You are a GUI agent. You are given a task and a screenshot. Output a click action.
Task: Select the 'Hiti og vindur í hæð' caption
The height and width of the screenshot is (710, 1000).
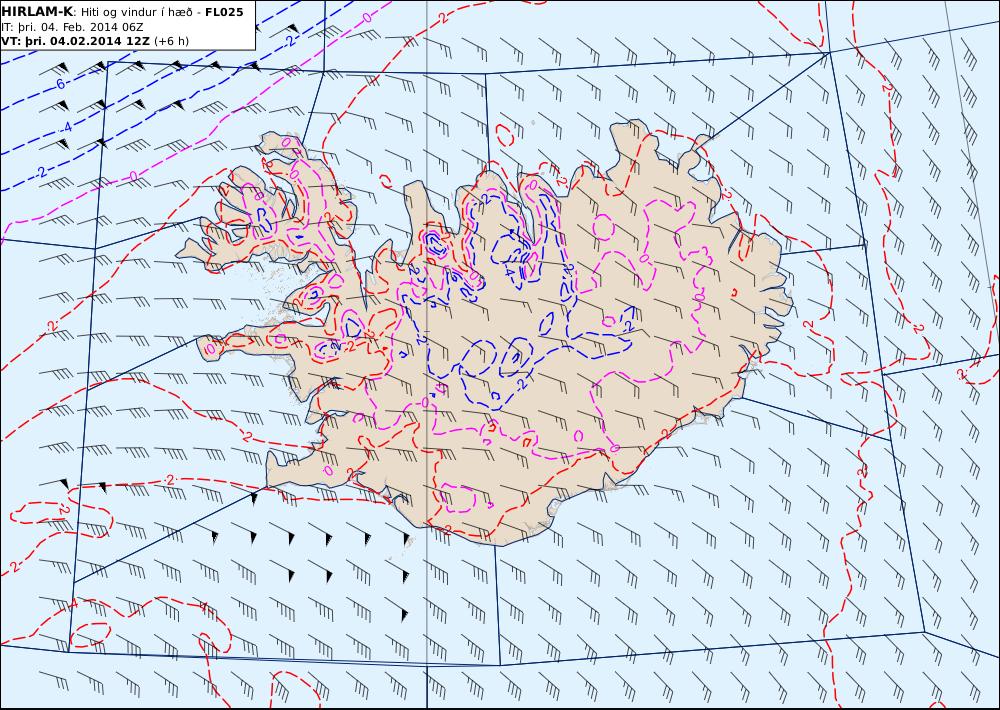138,12
